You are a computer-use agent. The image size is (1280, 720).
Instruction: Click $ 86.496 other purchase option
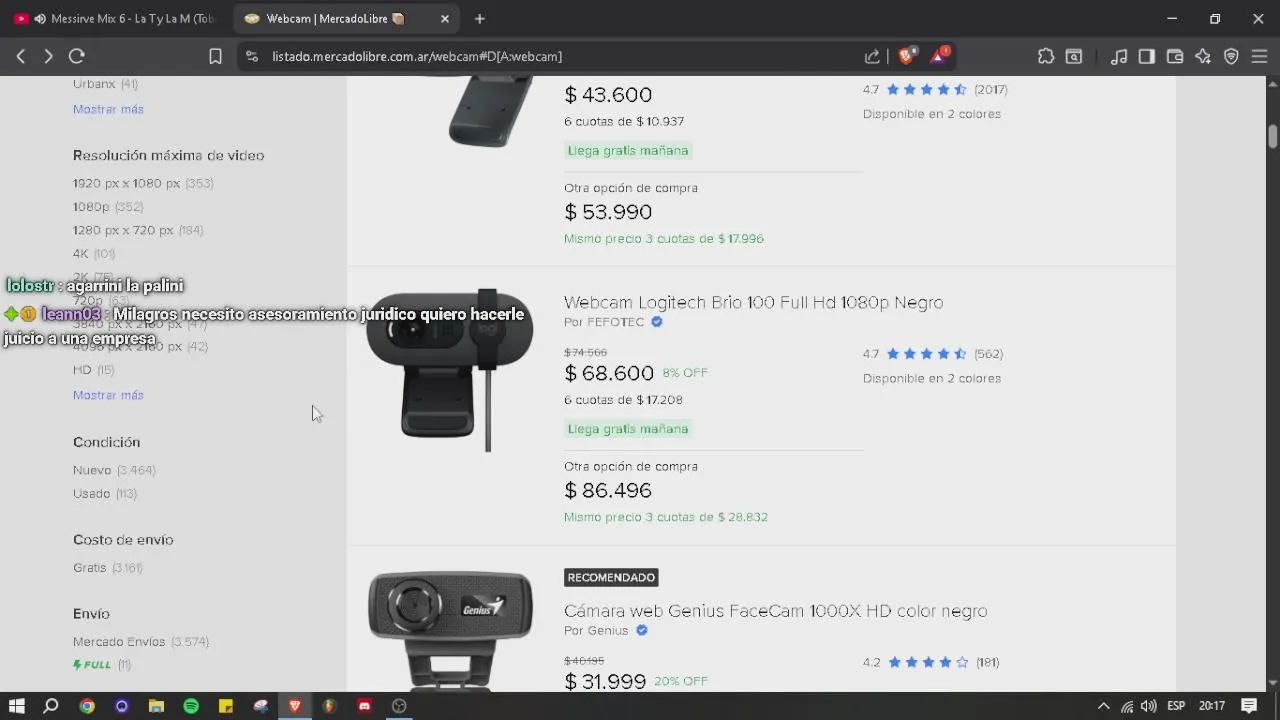(x=608, y=490)
